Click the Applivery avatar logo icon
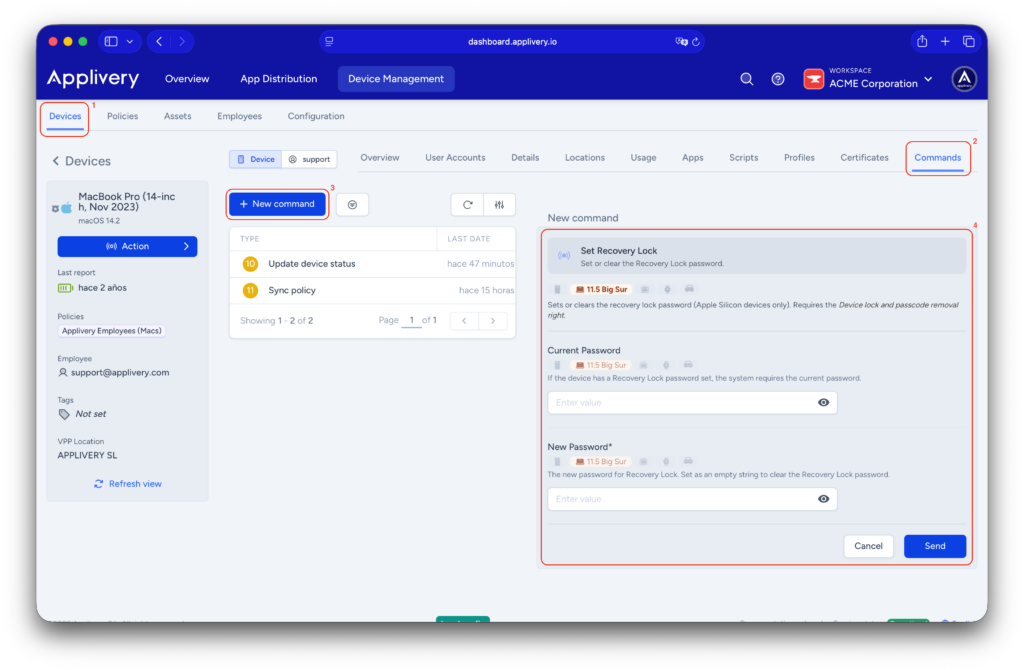 964,79
